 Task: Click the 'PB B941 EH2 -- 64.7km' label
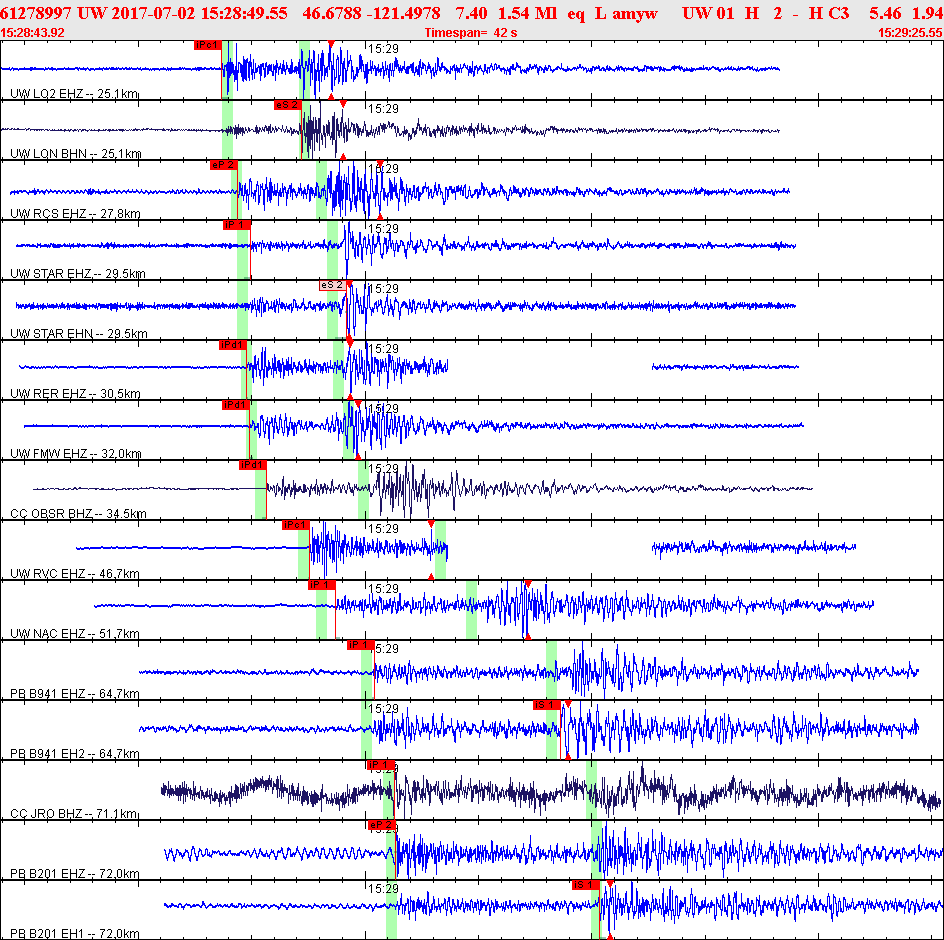pyautogui.click(x=75, y=754)
